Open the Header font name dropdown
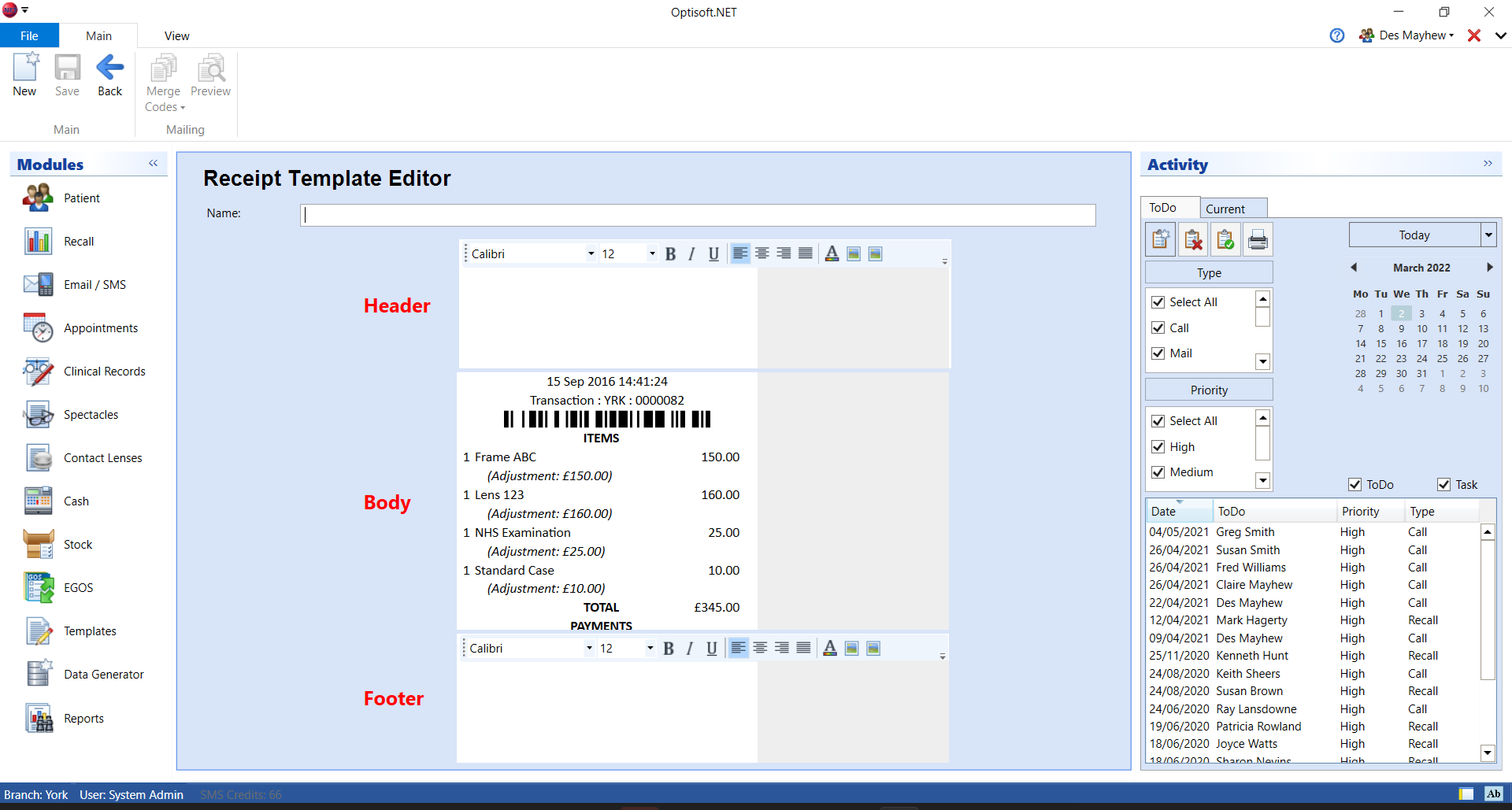The height and width of the screenshot is (810, 1512). [x=591, y=253]
